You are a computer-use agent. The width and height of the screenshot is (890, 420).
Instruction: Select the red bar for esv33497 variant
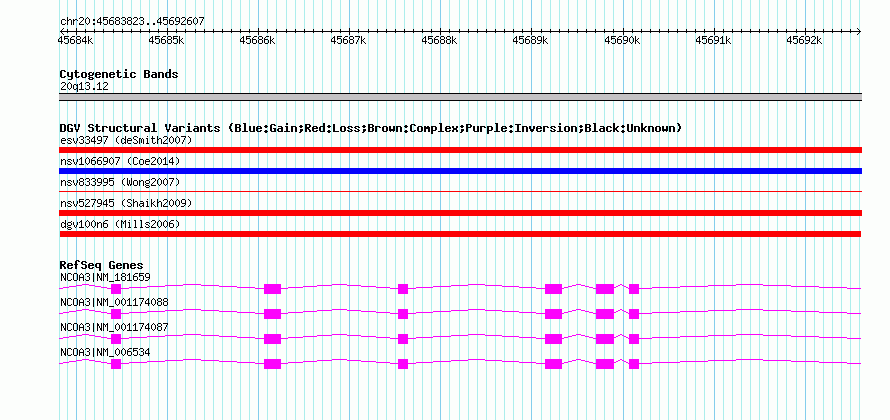pyautogui.click(x=460, y=150)
